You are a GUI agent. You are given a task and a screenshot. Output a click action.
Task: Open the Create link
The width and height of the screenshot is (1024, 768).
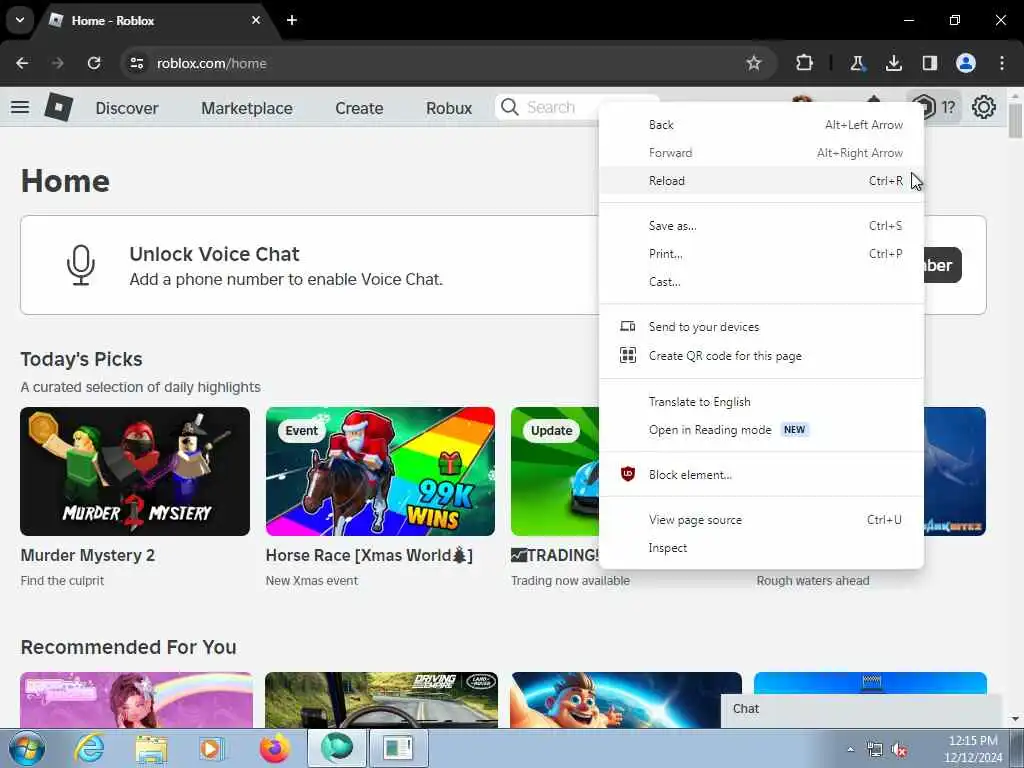359,108
